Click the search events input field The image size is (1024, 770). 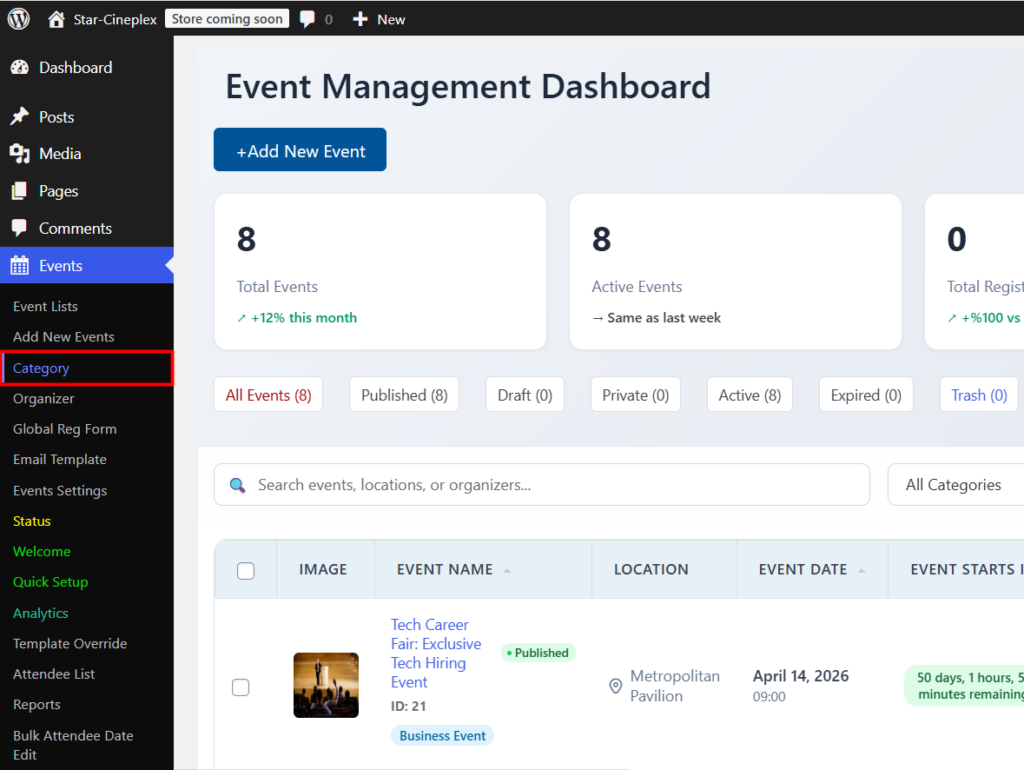[x=541, y=485]
